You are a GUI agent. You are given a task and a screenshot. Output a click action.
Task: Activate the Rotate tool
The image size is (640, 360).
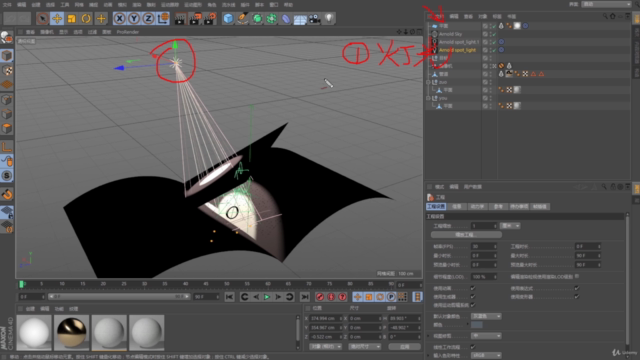(x=86, y=18)
